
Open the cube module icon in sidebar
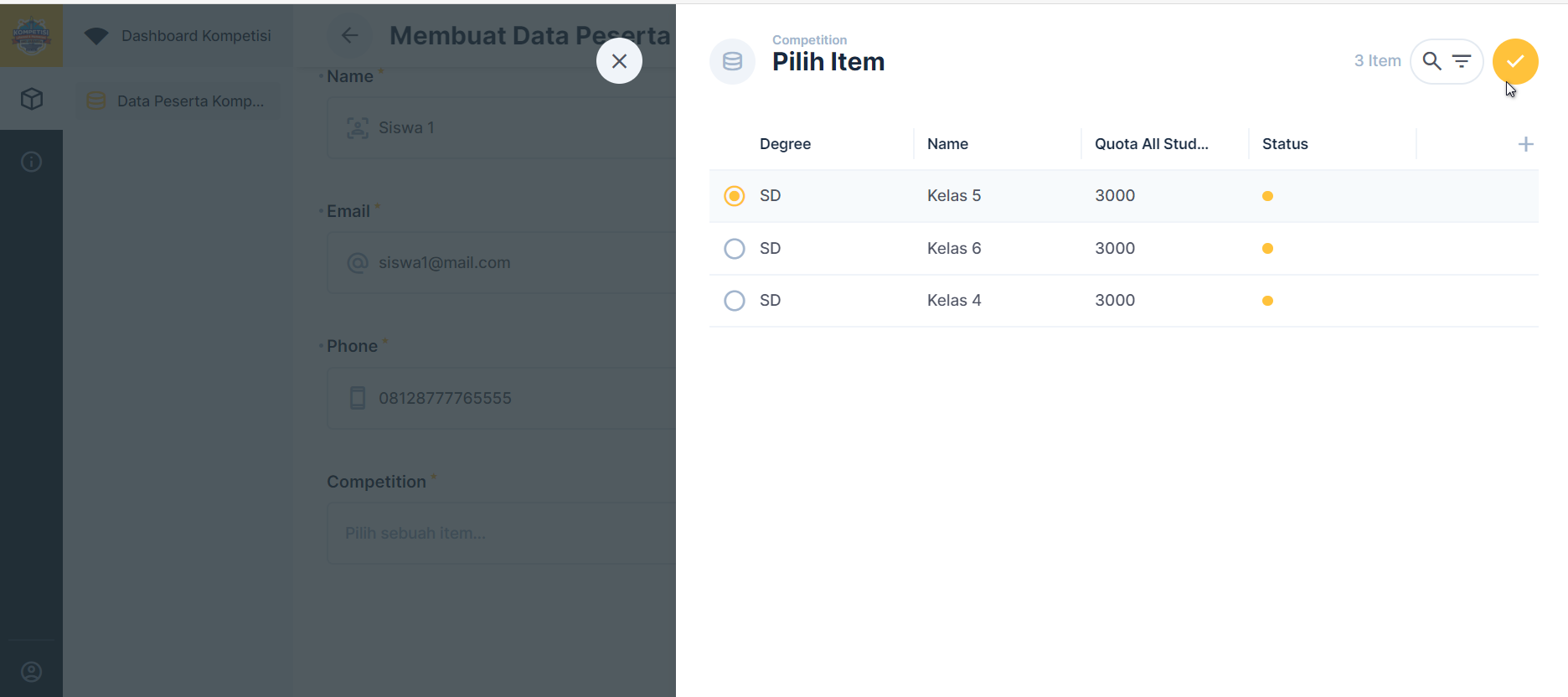click(x=32, y=99)
